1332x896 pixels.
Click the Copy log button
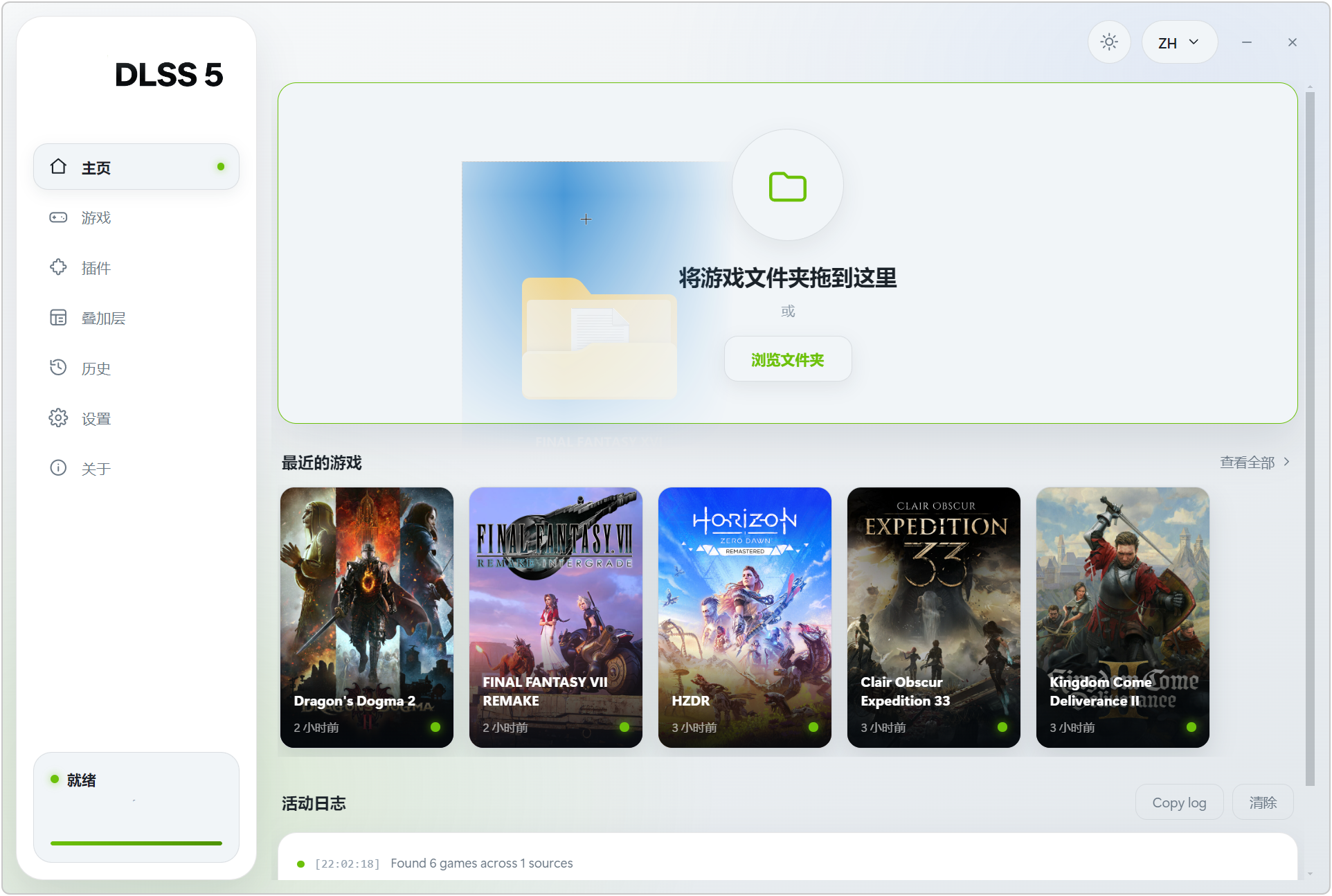[x=1179, y=803]
